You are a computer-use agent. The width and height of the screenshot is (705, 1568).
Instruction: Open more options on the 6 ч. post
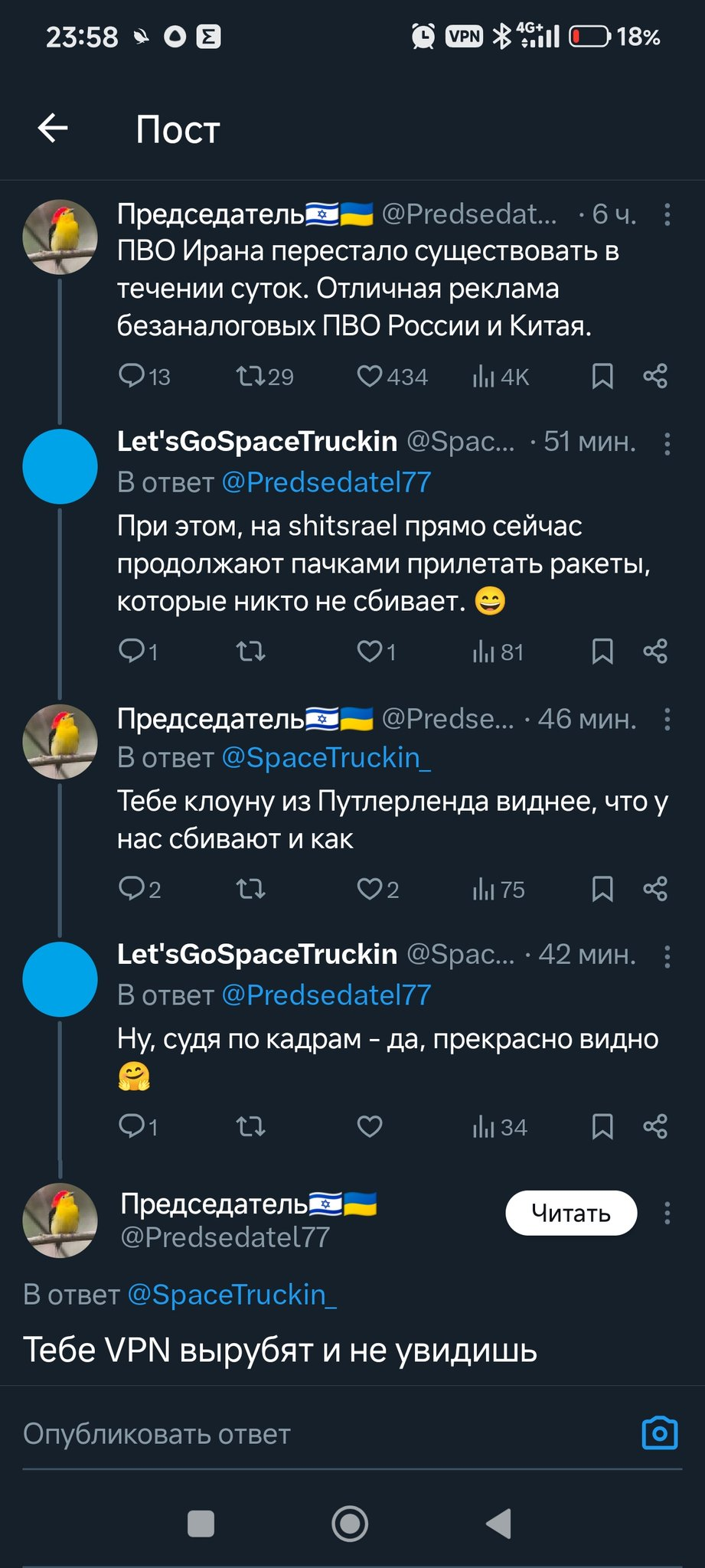667,215
